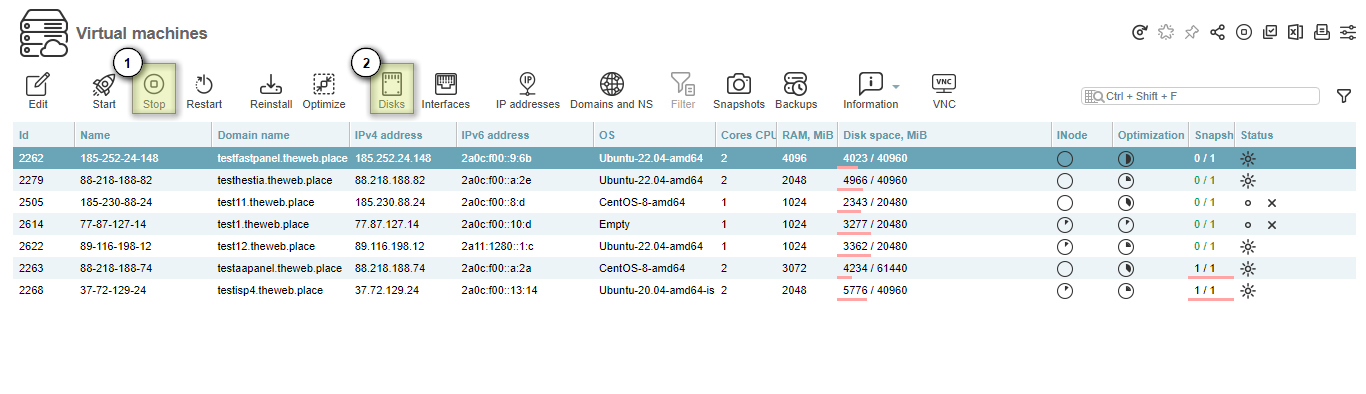The image size is (1366, 394).
Task: Sort by the Id column header
Action: pos(43,135)
